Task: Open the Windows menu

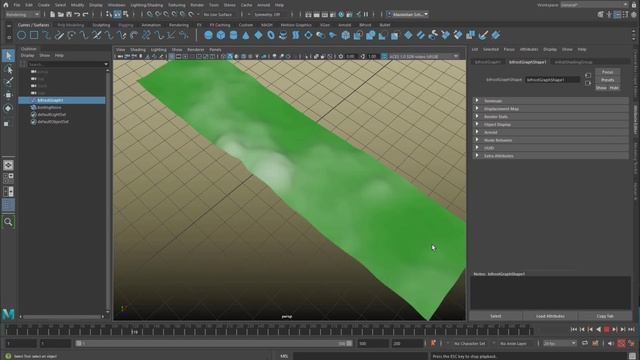Action: coord(117,5)
